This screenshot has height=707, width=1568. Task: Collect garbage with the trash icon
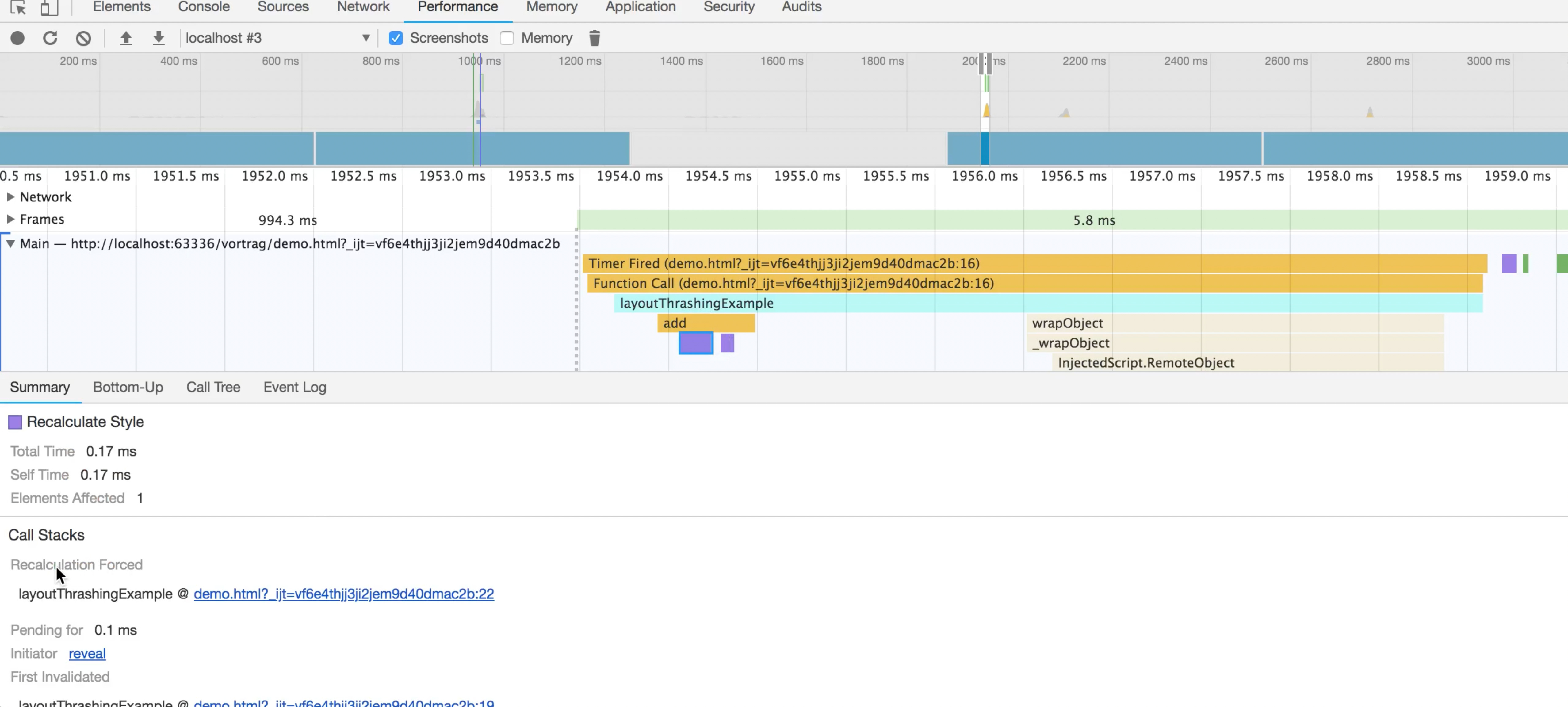pyautogui.click(x=595, y=38)
